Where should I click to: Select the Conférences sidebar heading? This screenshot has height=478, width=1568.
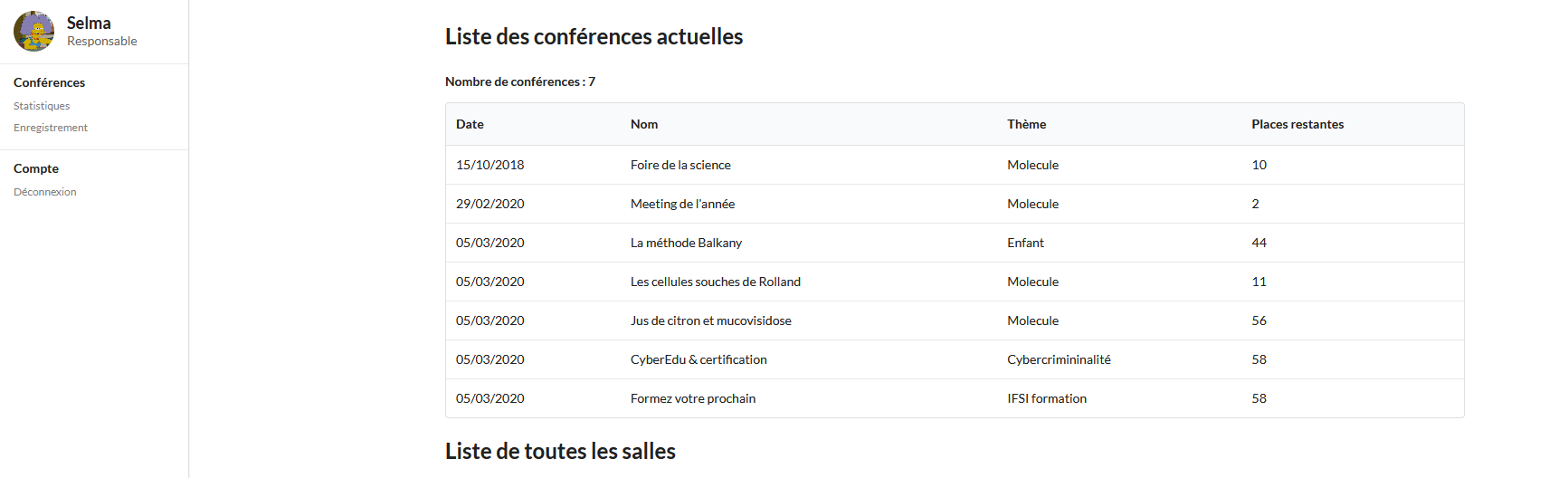(x=50, y=82)
